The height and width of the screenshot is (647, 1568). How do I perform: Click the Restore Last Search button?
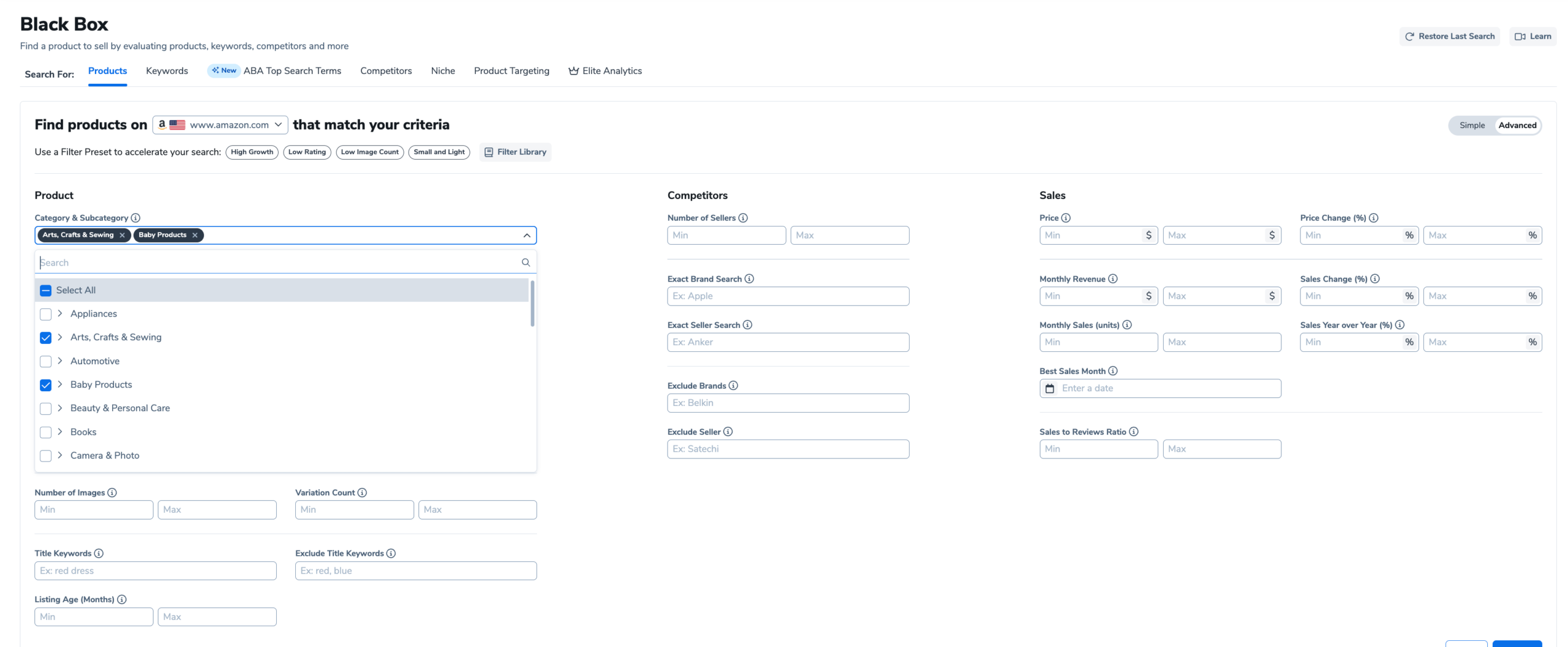coord(1449,37)
